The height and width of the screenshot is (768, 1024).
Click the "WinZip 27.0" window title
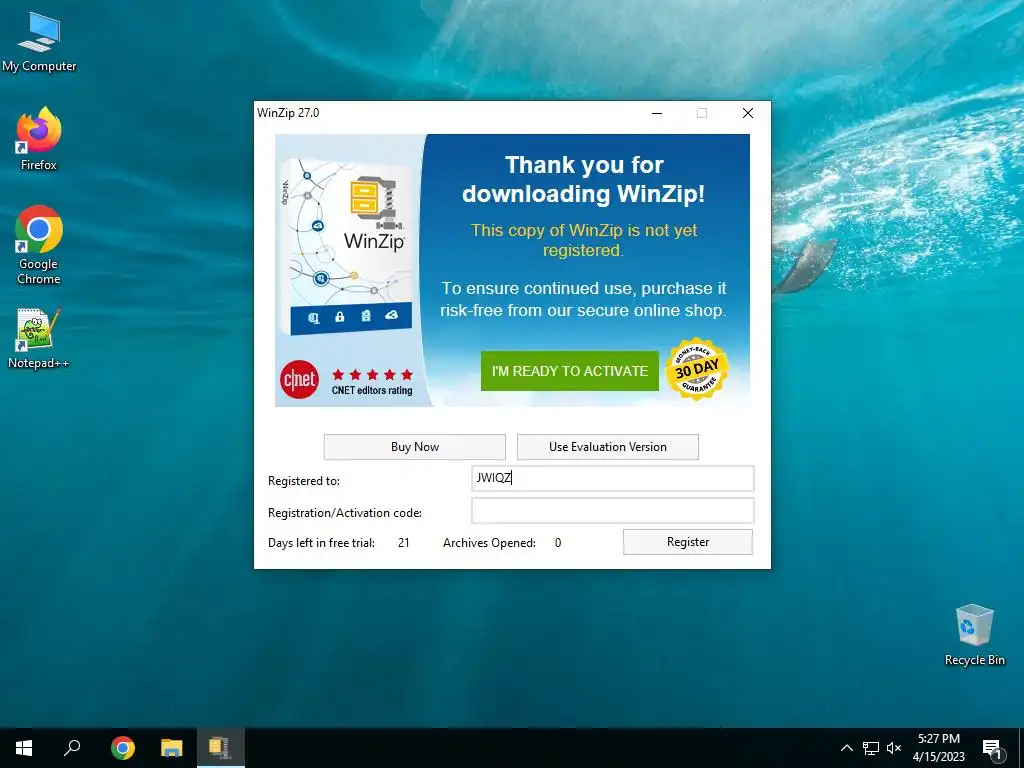point(288,113)
